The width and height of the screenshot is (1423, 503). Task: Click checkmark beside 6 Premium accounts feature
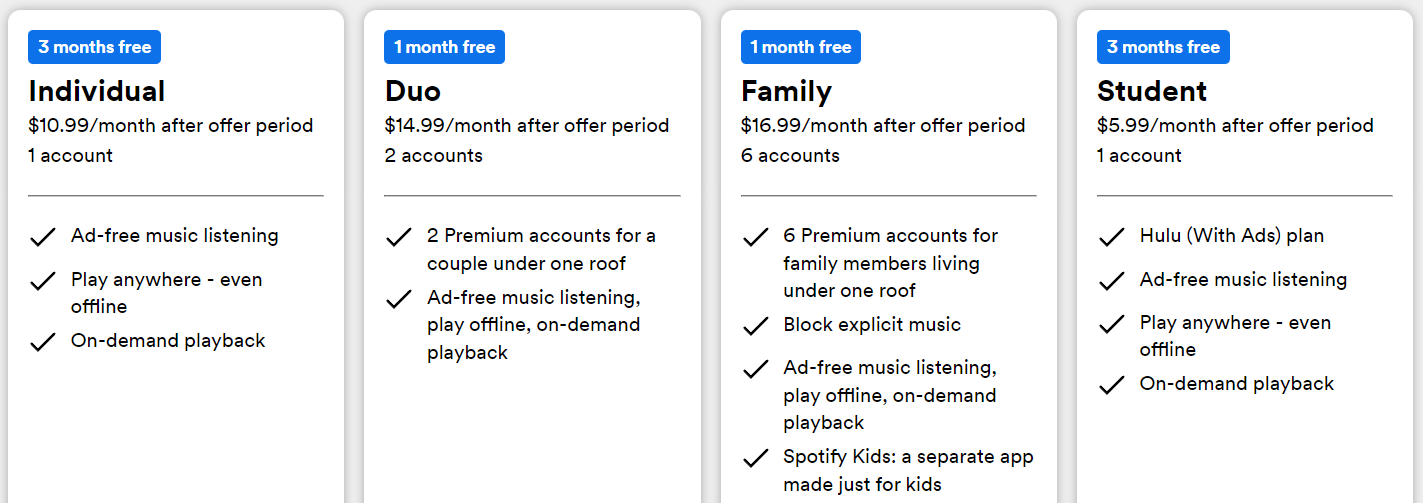(755, 237)
